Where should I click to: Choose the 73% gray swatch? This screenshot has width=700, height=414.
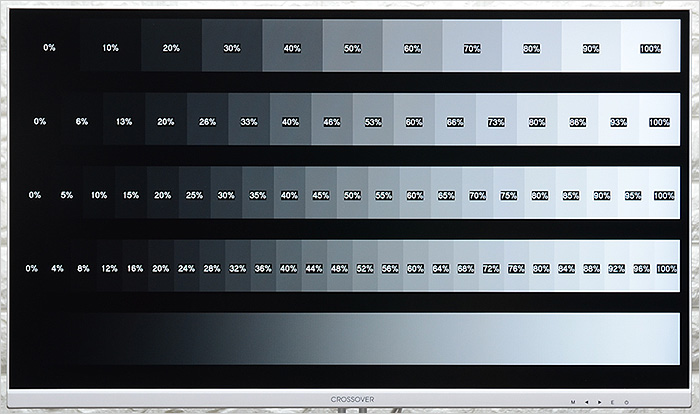(x=495, y=121)
